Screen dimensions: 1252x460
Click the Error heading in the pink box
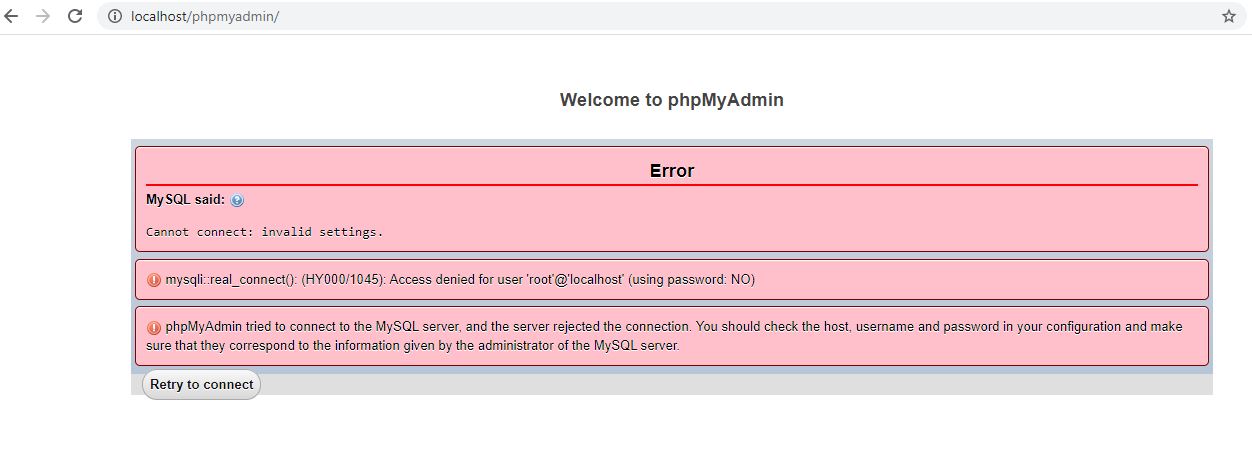point(672,171)
